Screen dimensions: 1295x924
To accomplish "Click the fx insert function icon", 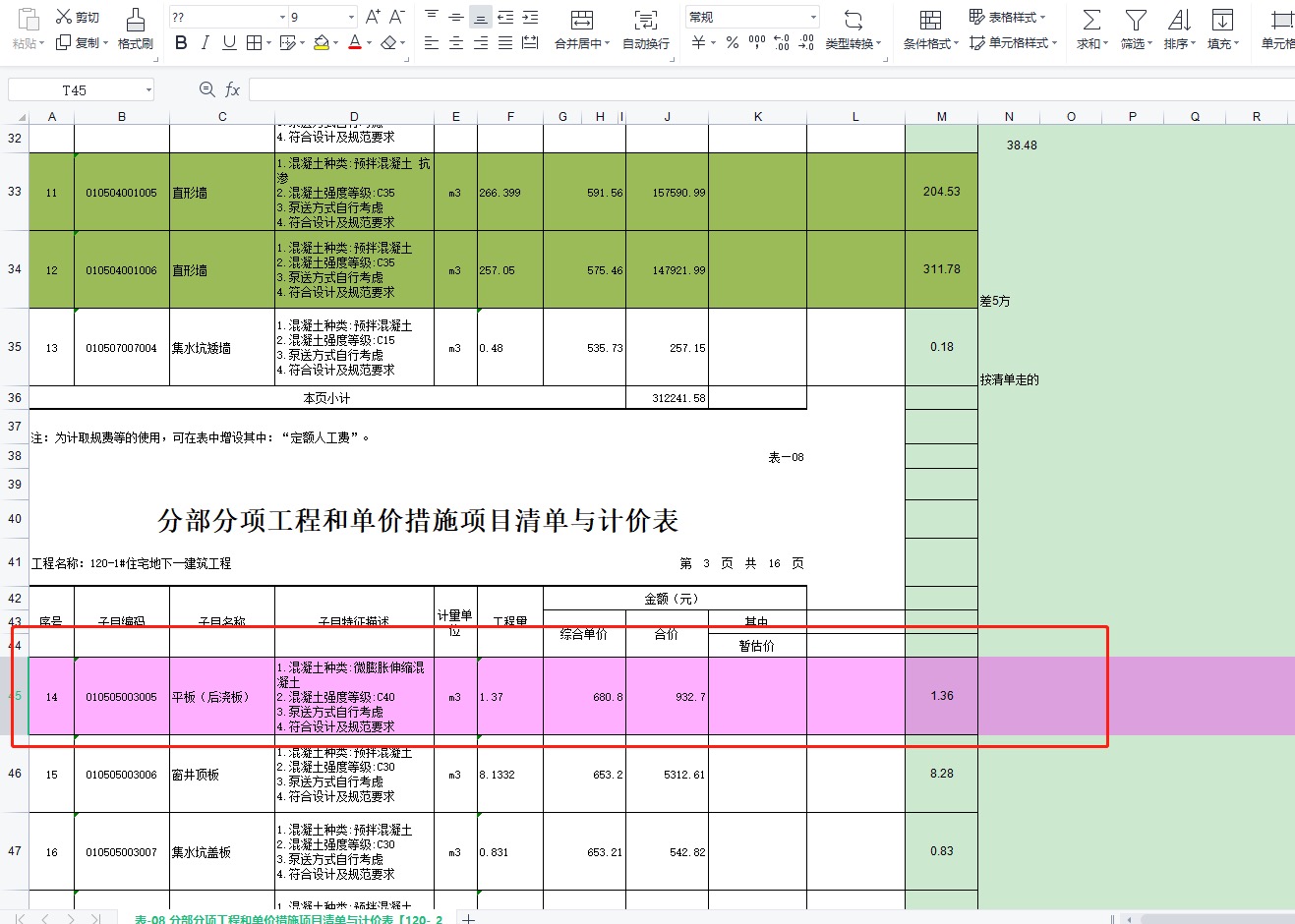I will [x=232, y=89].
